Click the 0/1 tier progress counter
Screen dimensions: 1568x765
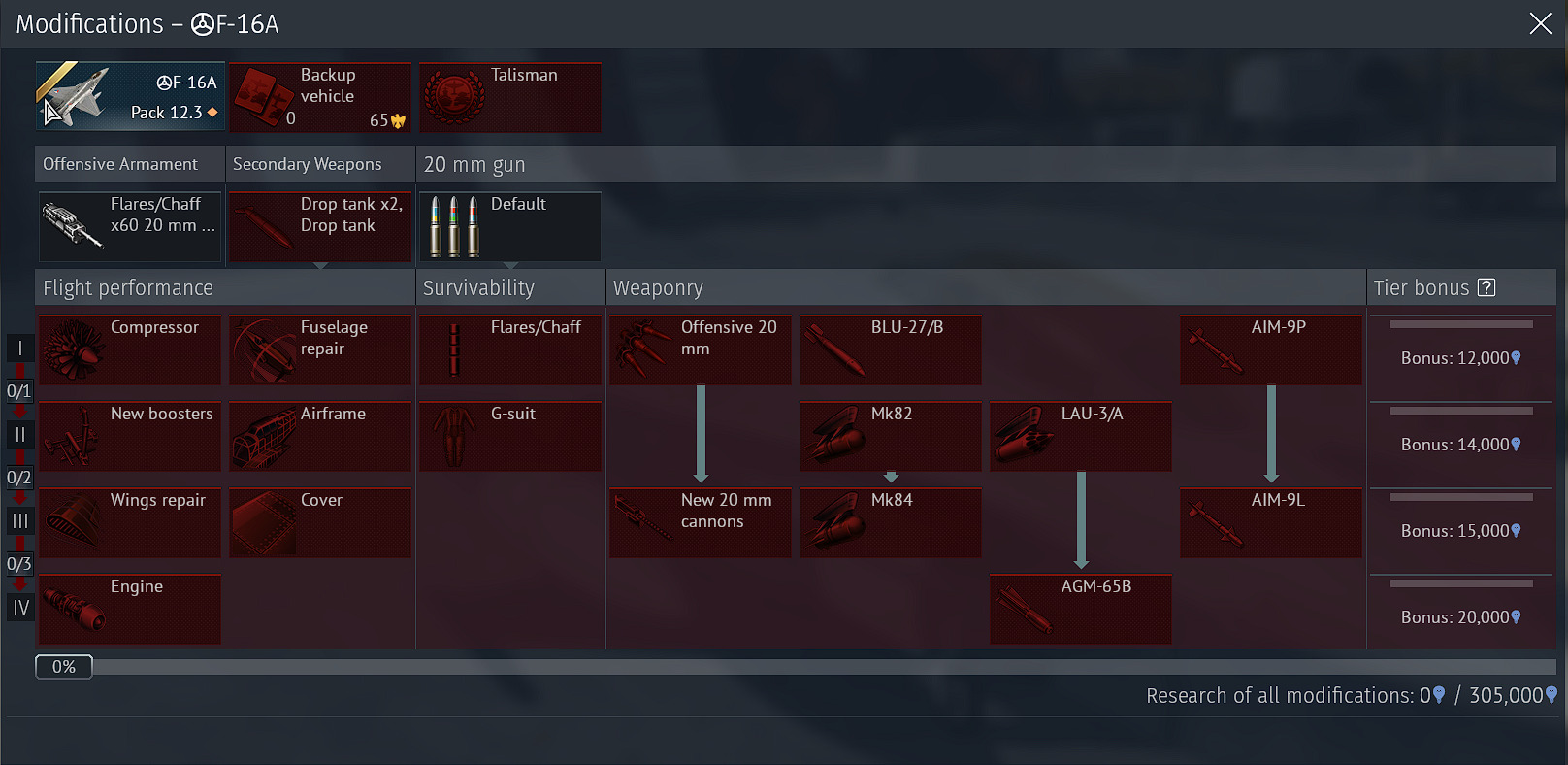pyautogui.click(x=19, y=391)
